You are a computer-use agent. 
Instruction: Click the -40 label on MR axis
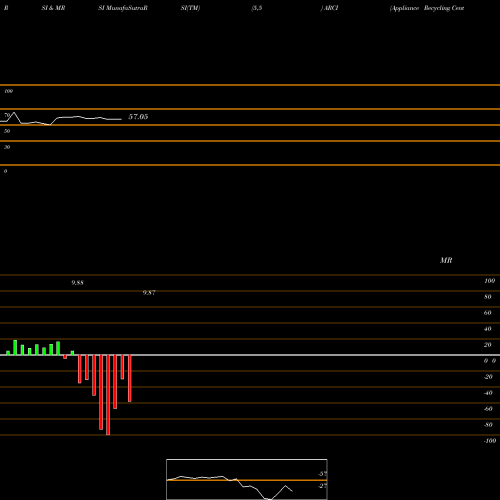(x=488, y=393)
